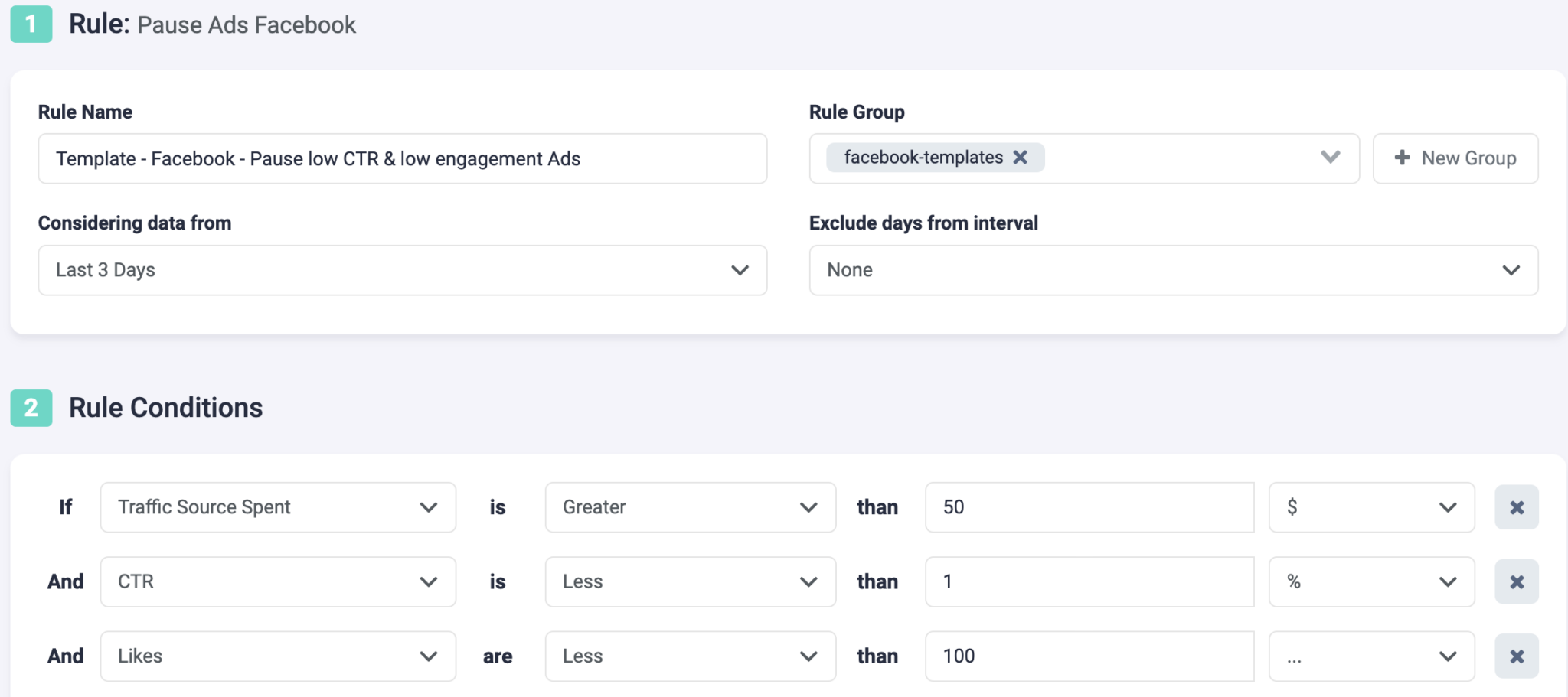Open the Greater comparison dropdown
Screen dimensions: 1568x697
coord(690,507)
